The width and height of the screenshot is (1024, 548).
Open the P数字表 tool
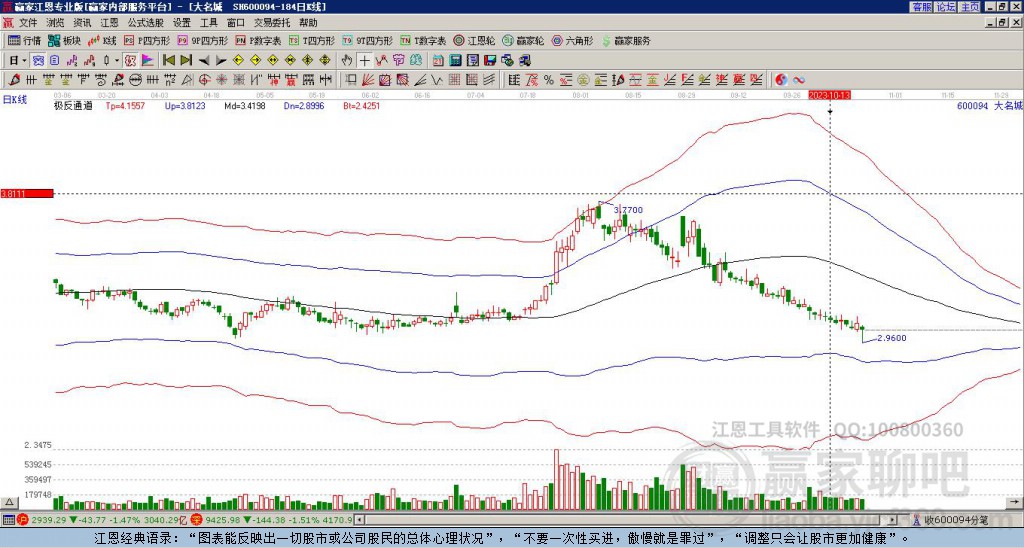[x=259, y=40]
